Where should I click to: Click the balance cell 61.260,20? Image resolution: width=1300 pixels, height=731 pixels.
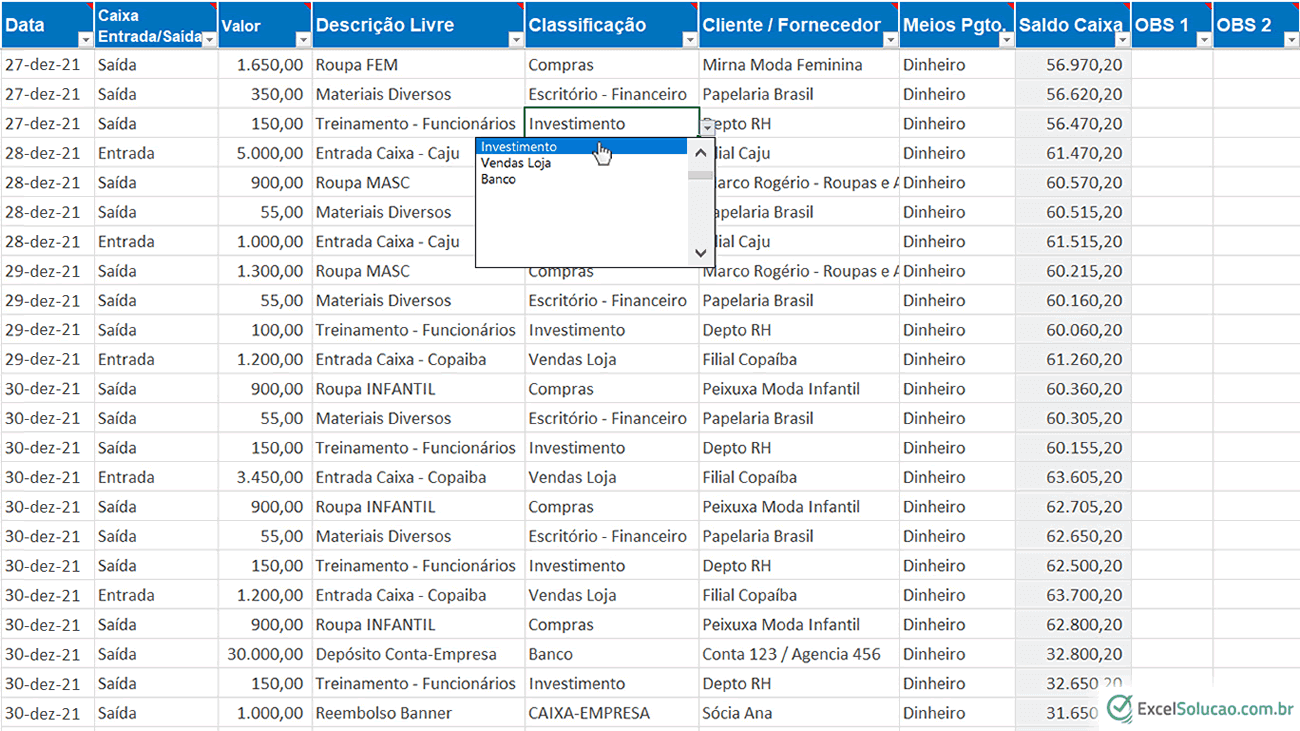(1073, 359)
